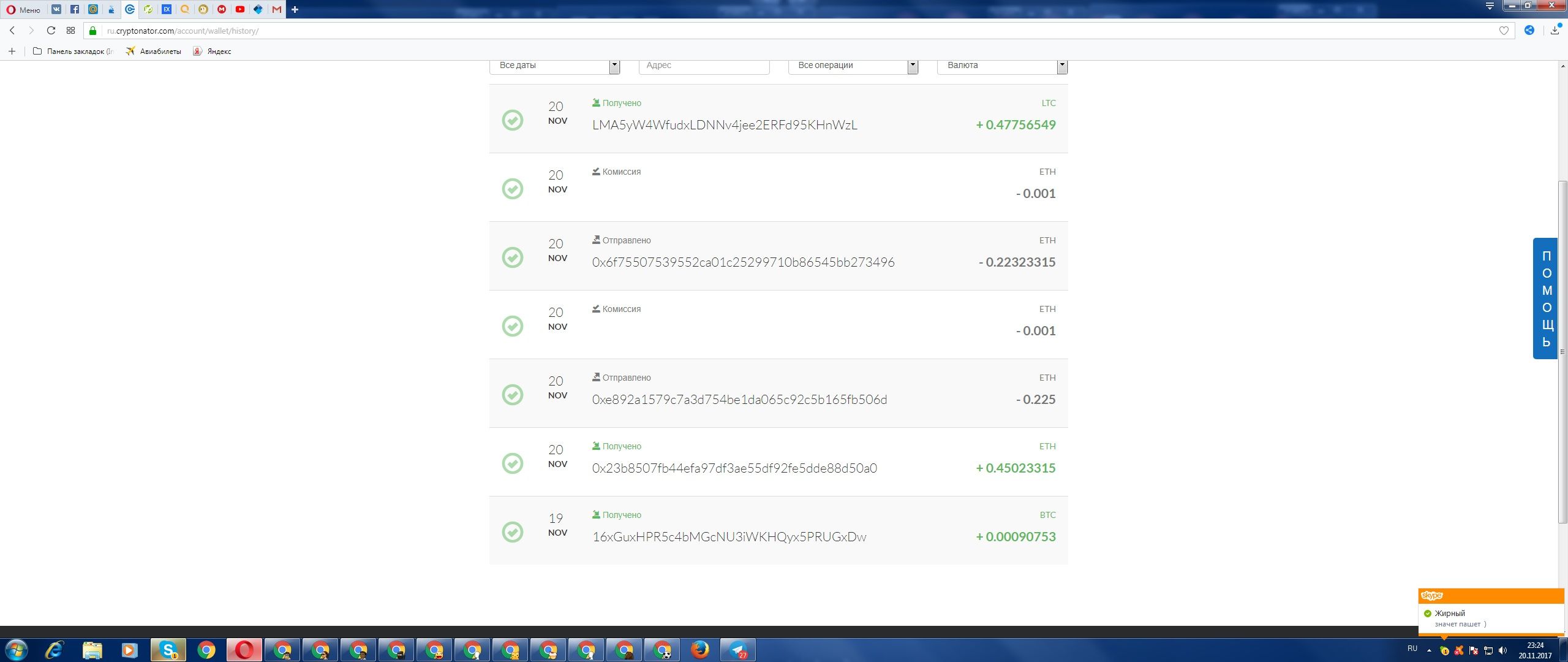1568x662 pixels.
Task: Click the green lock security icon
Action: coord(93,31)
